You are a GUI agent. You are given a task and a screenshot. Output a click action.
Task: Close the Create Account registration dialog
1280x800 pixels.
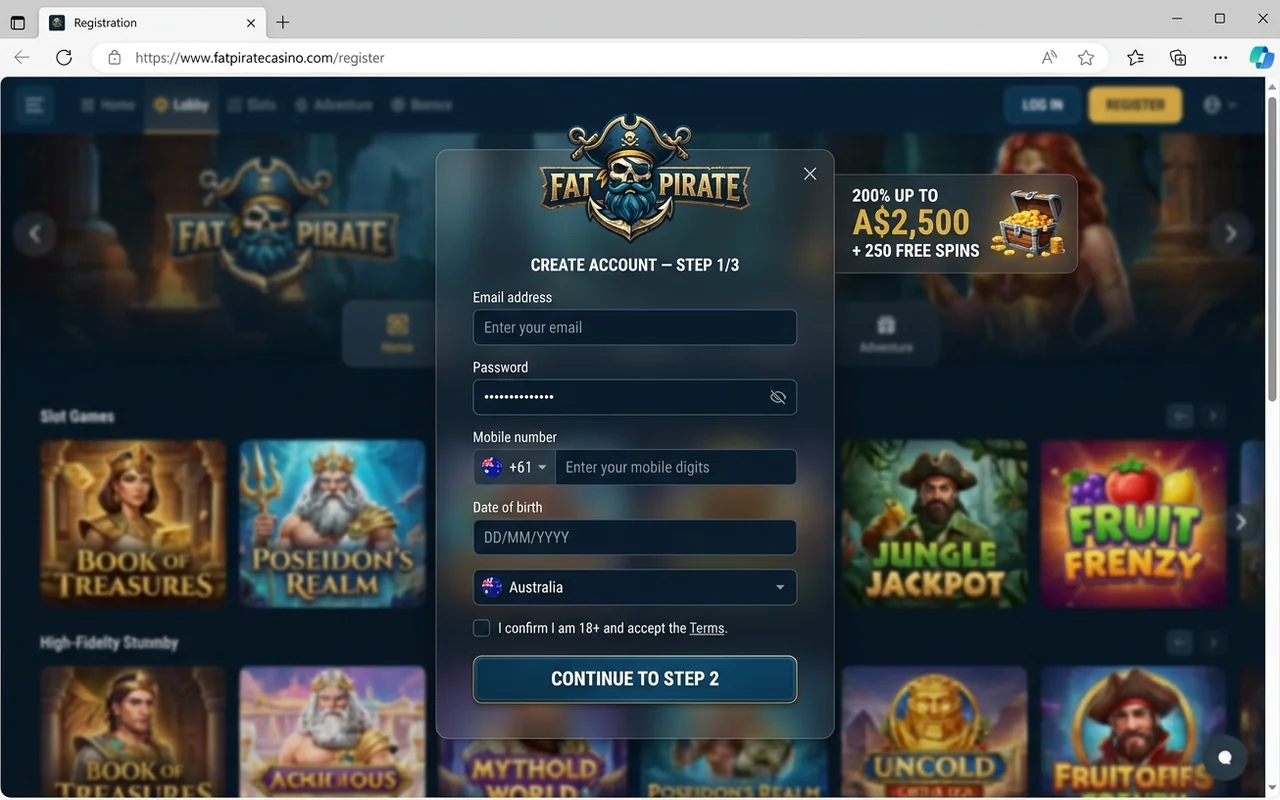coord(810,174)
